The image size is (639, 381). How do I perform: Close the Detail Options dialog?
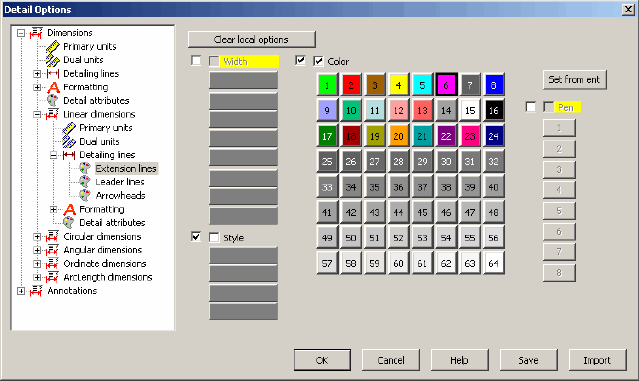point(628,9)
